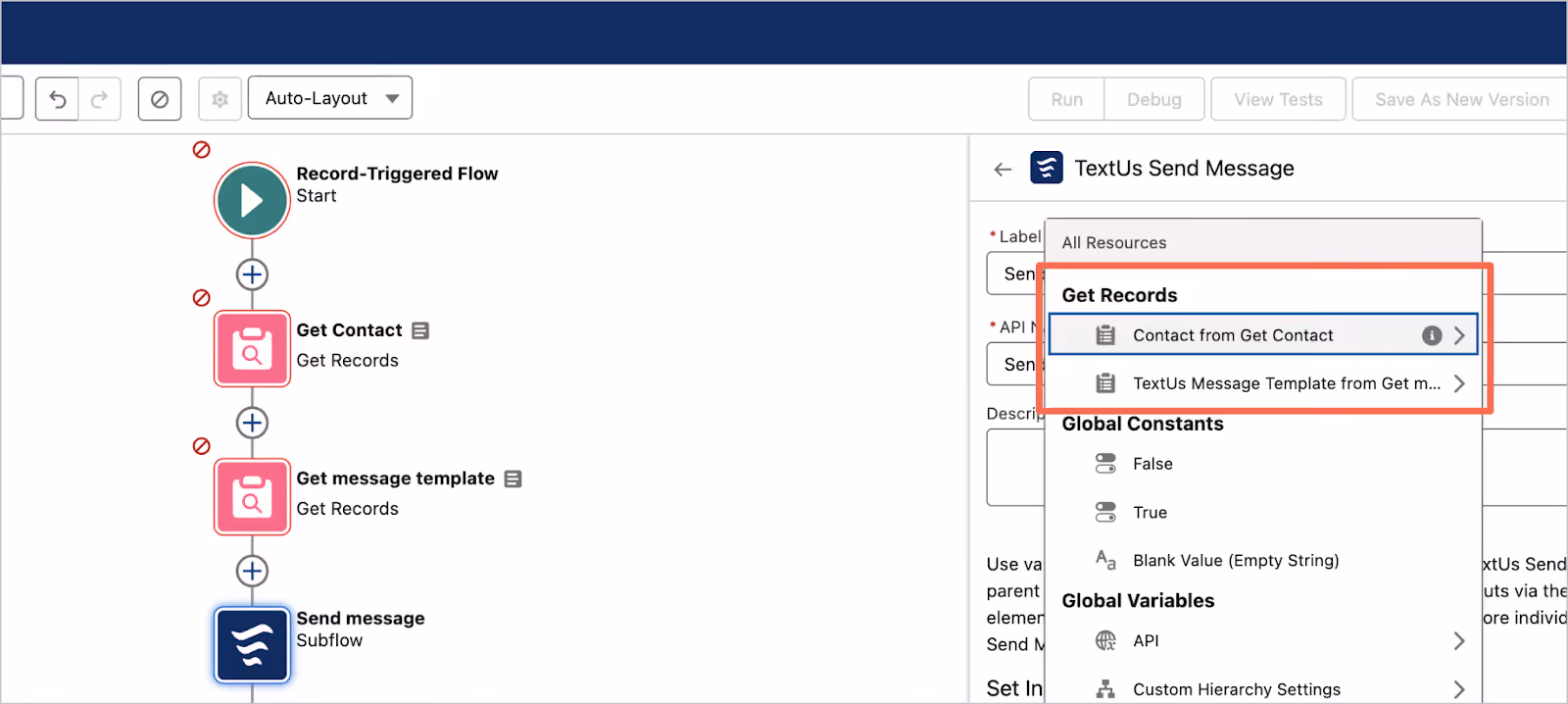Open description icon beside Get Contact

point(420,330)
